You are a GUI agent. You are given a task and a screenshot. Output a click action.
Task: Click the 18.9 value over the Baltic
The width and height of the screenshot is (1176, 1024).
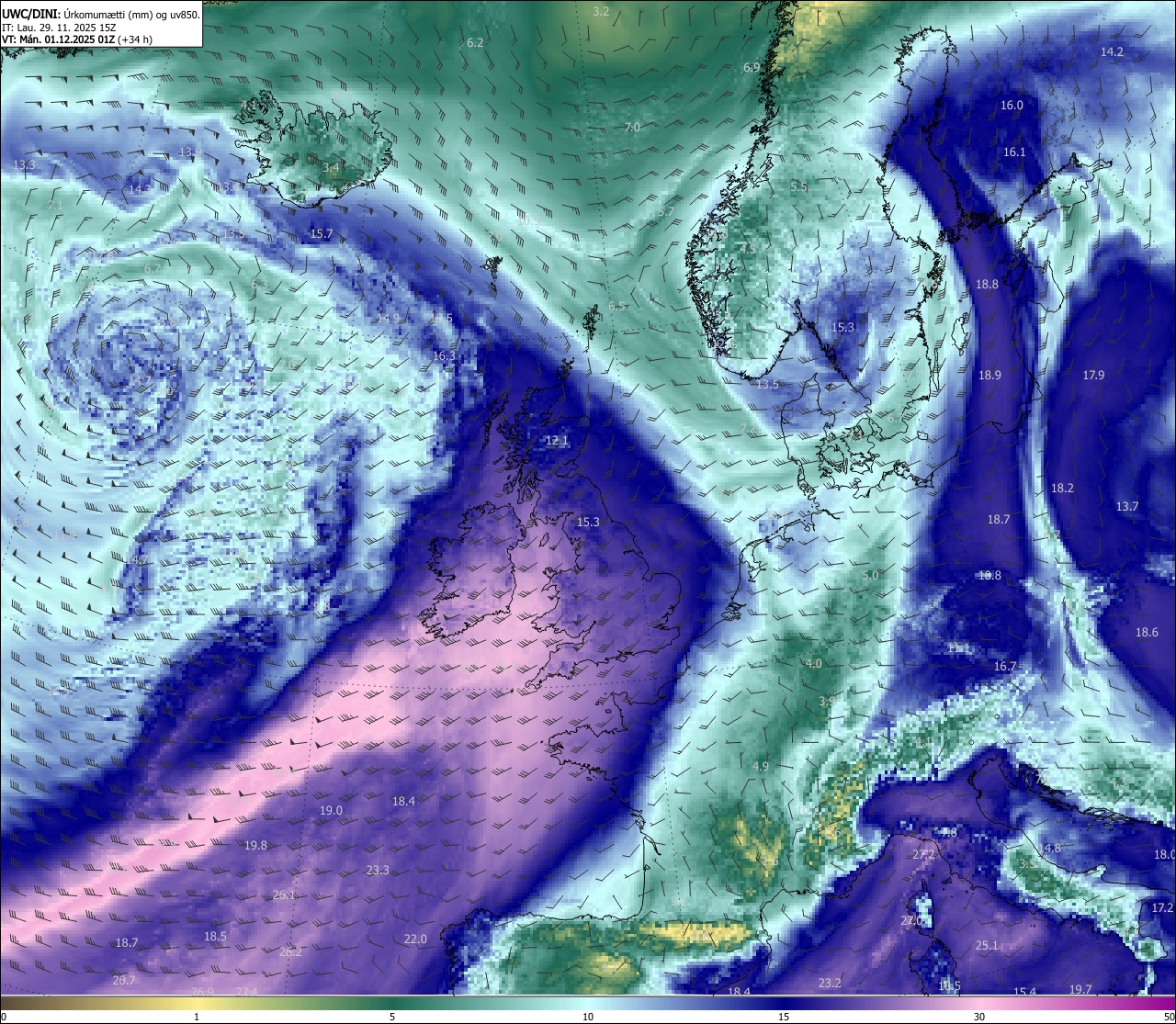coord(989,376)
